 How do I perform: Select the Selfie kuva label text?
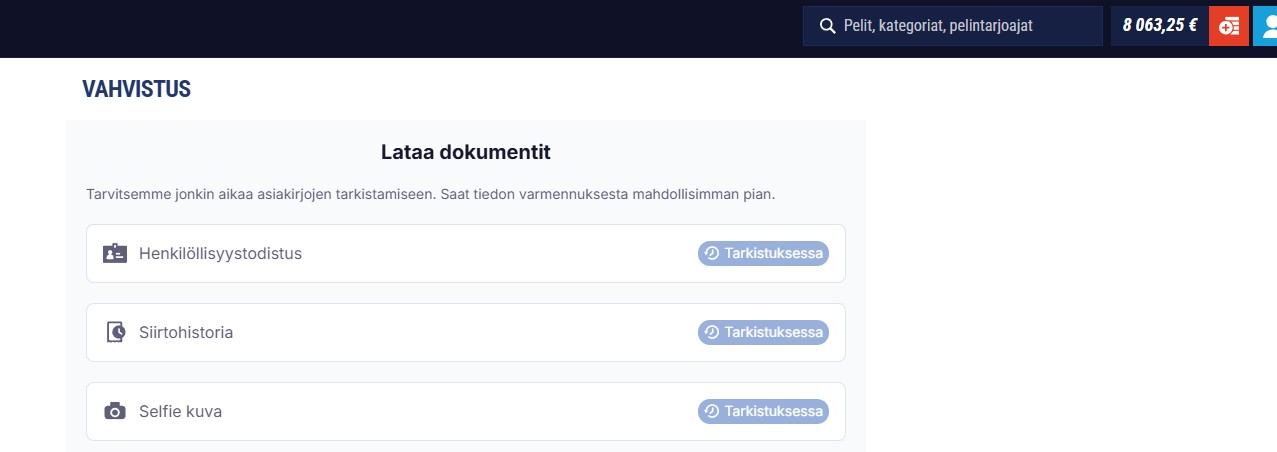coord(180,412)
